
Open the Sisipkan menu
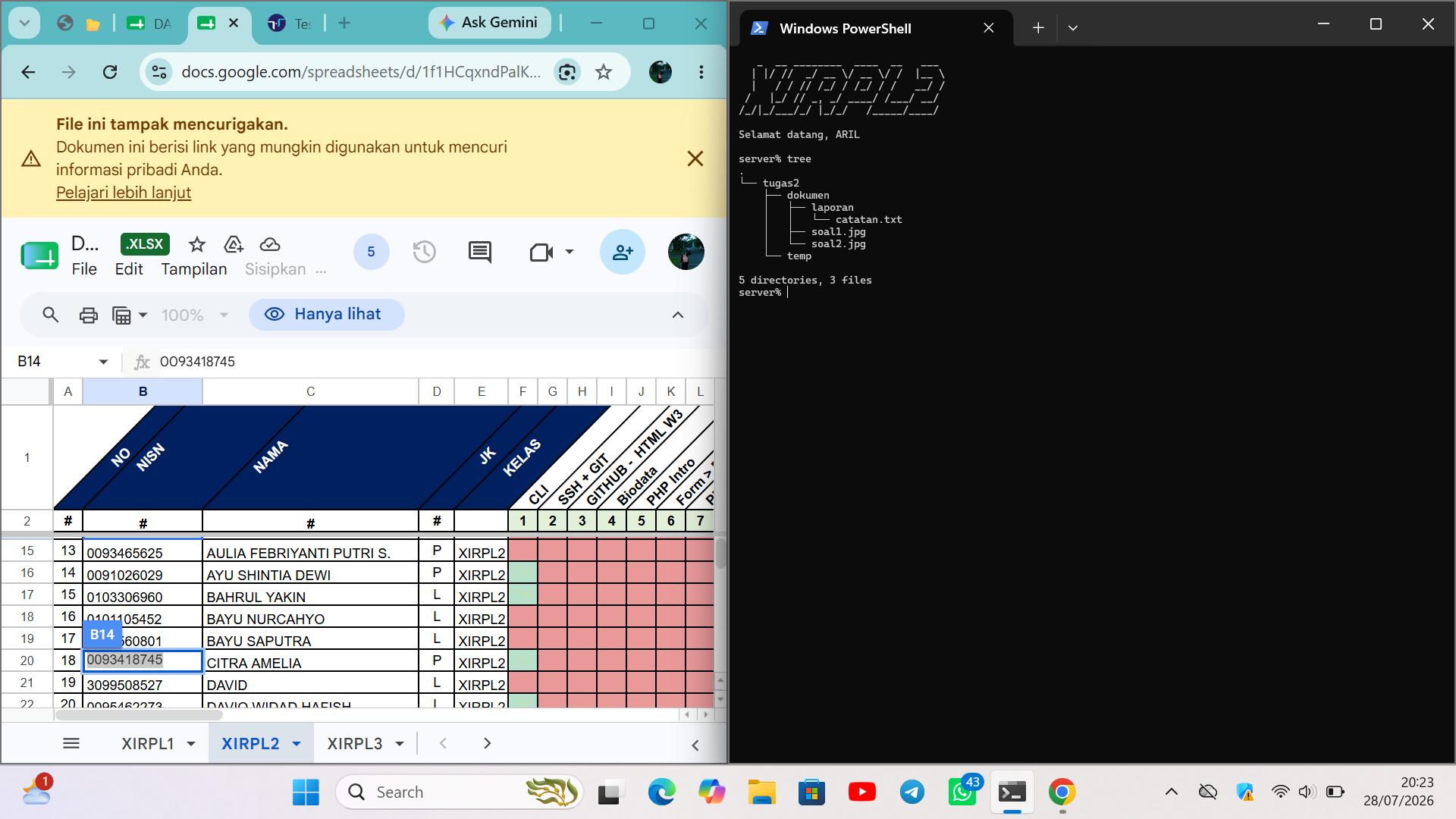275,269
